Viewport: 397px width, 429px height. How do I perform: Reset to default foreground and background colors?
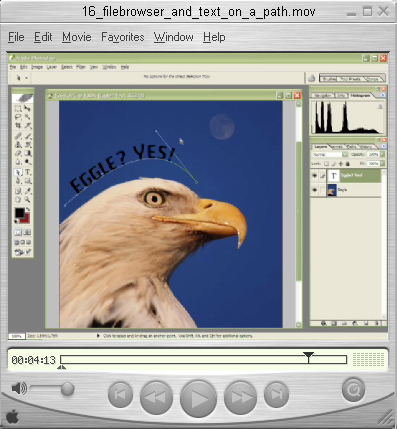click(x=16, y=221)
